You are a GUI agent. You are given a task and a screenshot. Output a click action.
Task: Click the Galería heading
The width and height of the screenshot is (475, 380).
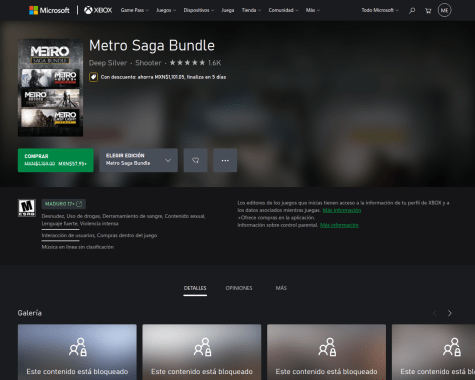click(x=30, y=313)
